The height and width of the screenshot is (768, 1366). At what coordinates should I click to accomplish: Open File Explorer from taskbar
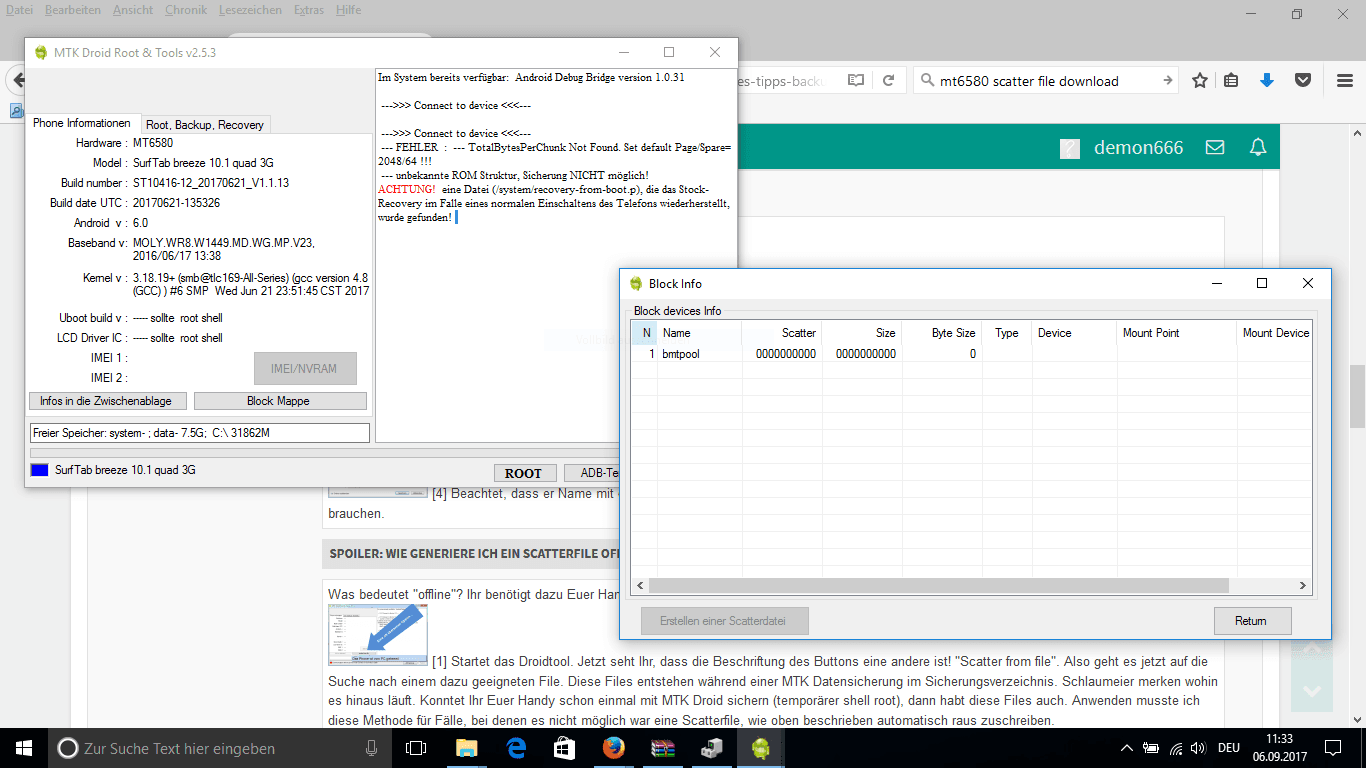466,748
